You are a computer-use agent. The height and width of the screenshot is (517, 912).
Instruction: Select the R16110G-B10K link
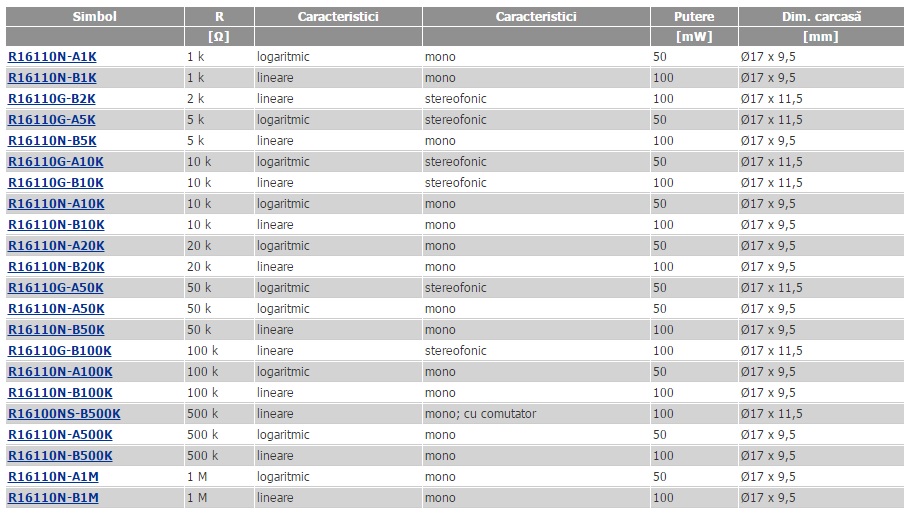56,183
